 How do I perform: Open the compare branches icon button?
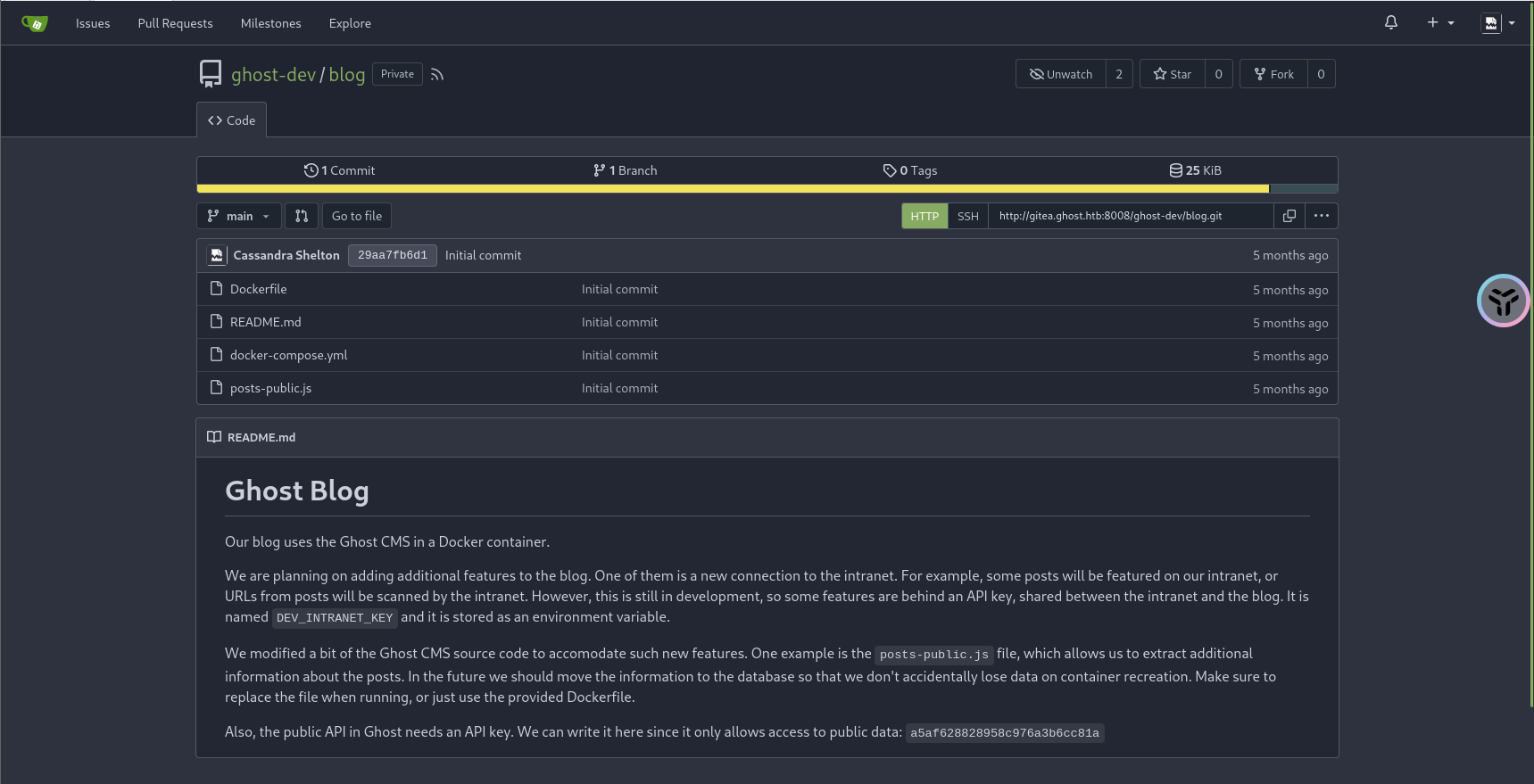(302, 216)
